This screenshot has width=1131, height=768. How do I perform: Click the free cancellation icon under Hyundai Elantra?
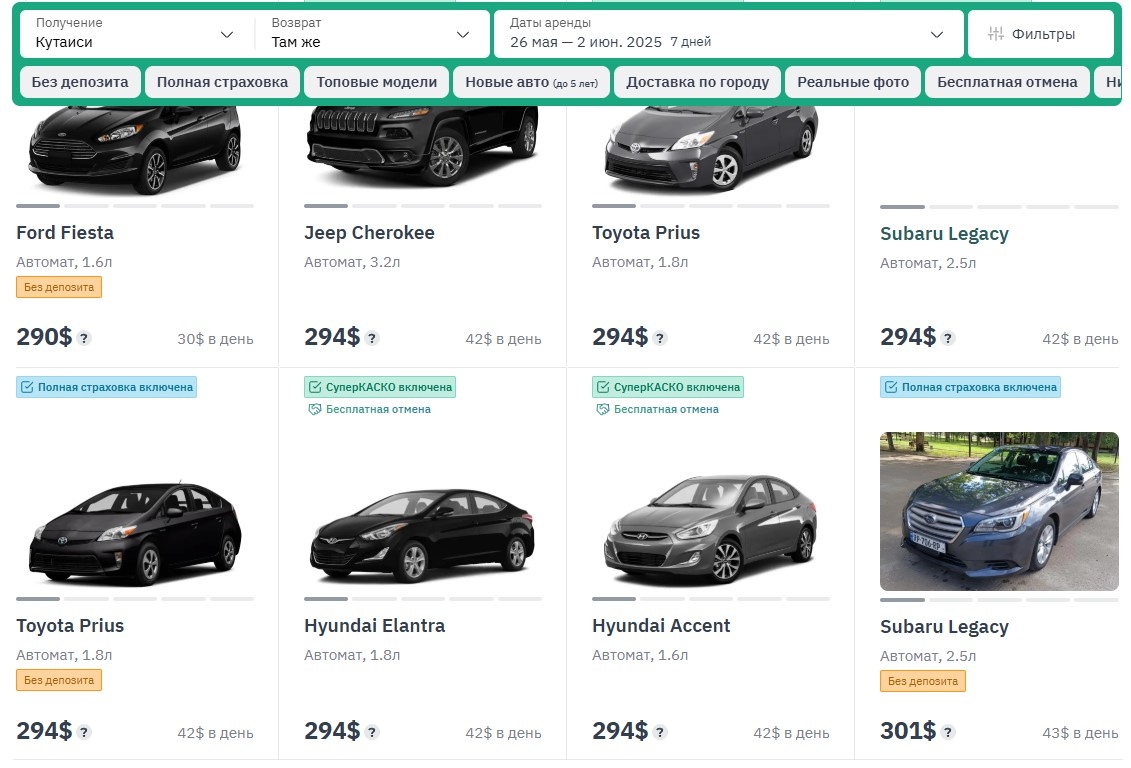tap(314, 409)
